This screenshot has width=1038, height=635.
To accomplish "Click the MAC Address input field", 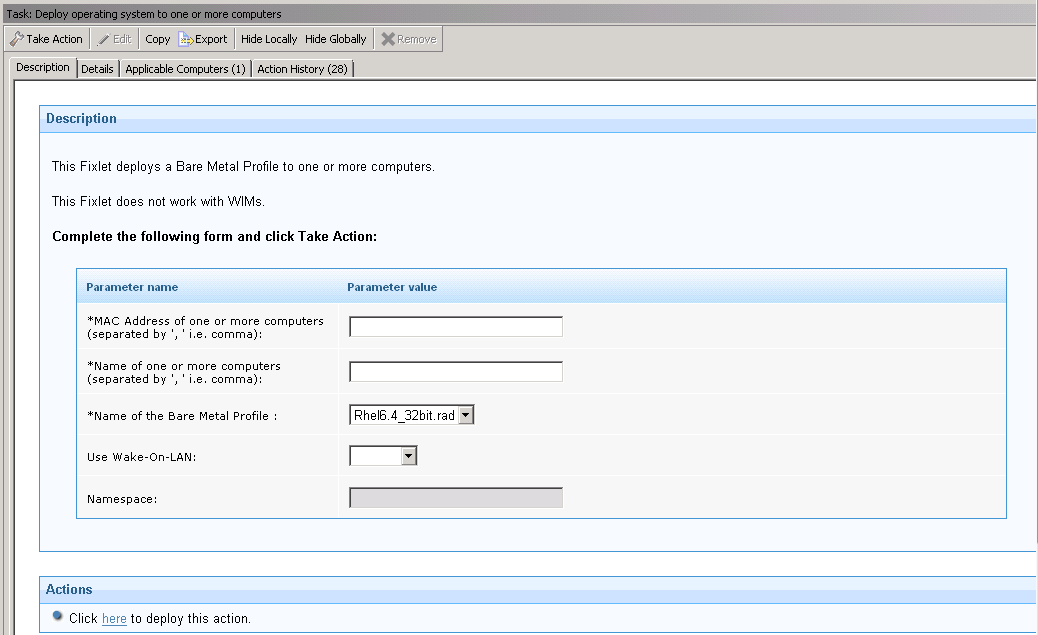I will tap(455, 325).
